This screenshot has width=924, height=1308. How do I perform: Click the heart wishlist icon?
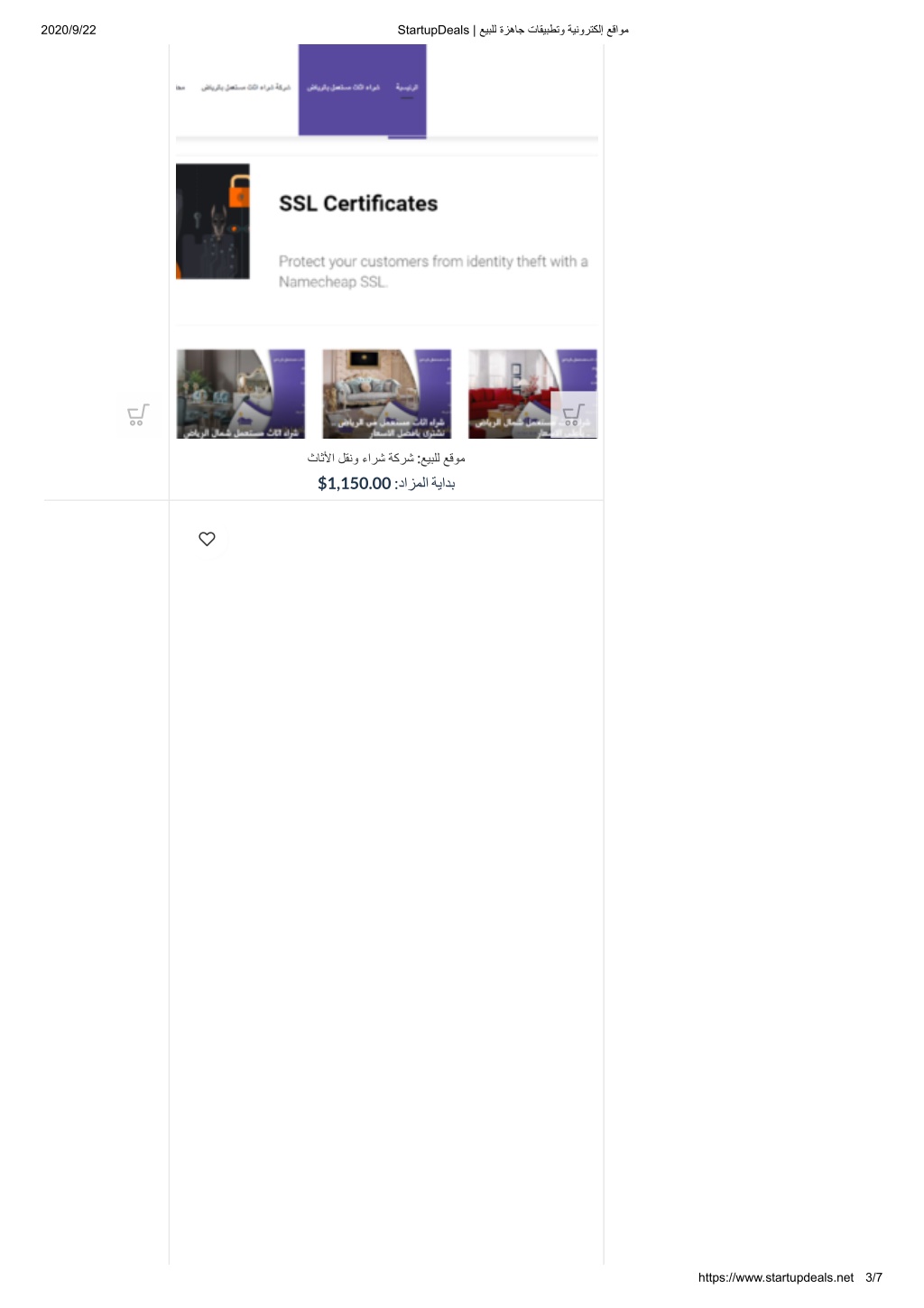[207, 539]
